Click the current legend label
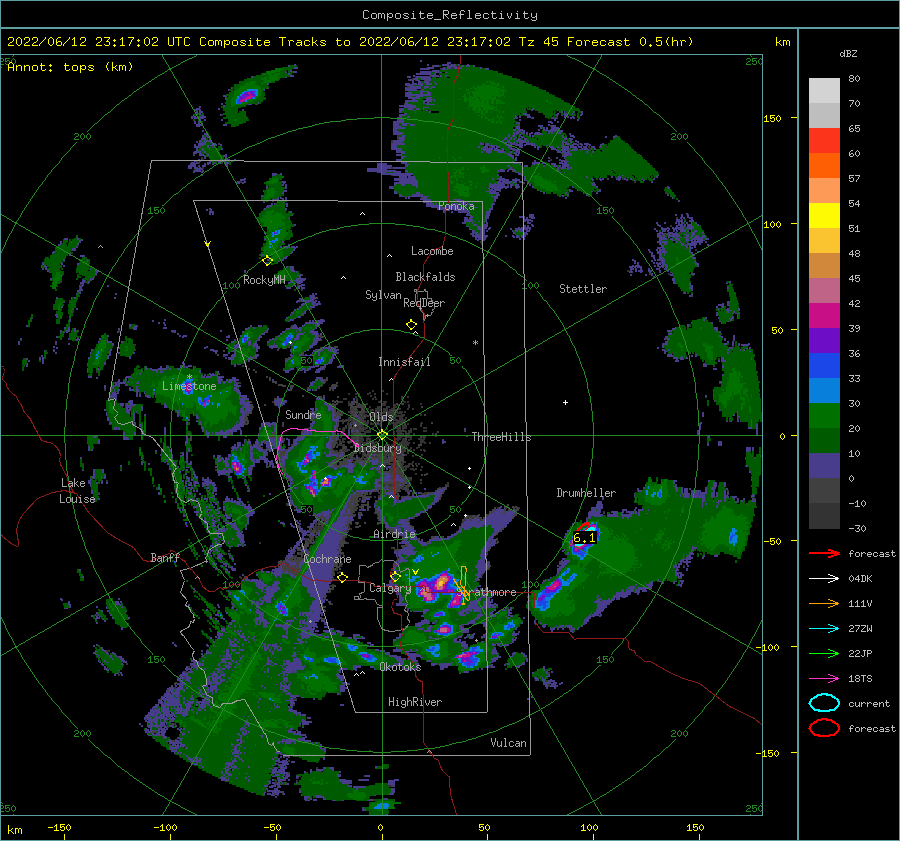Screen dimensions: 900x841 click(868, 704)
